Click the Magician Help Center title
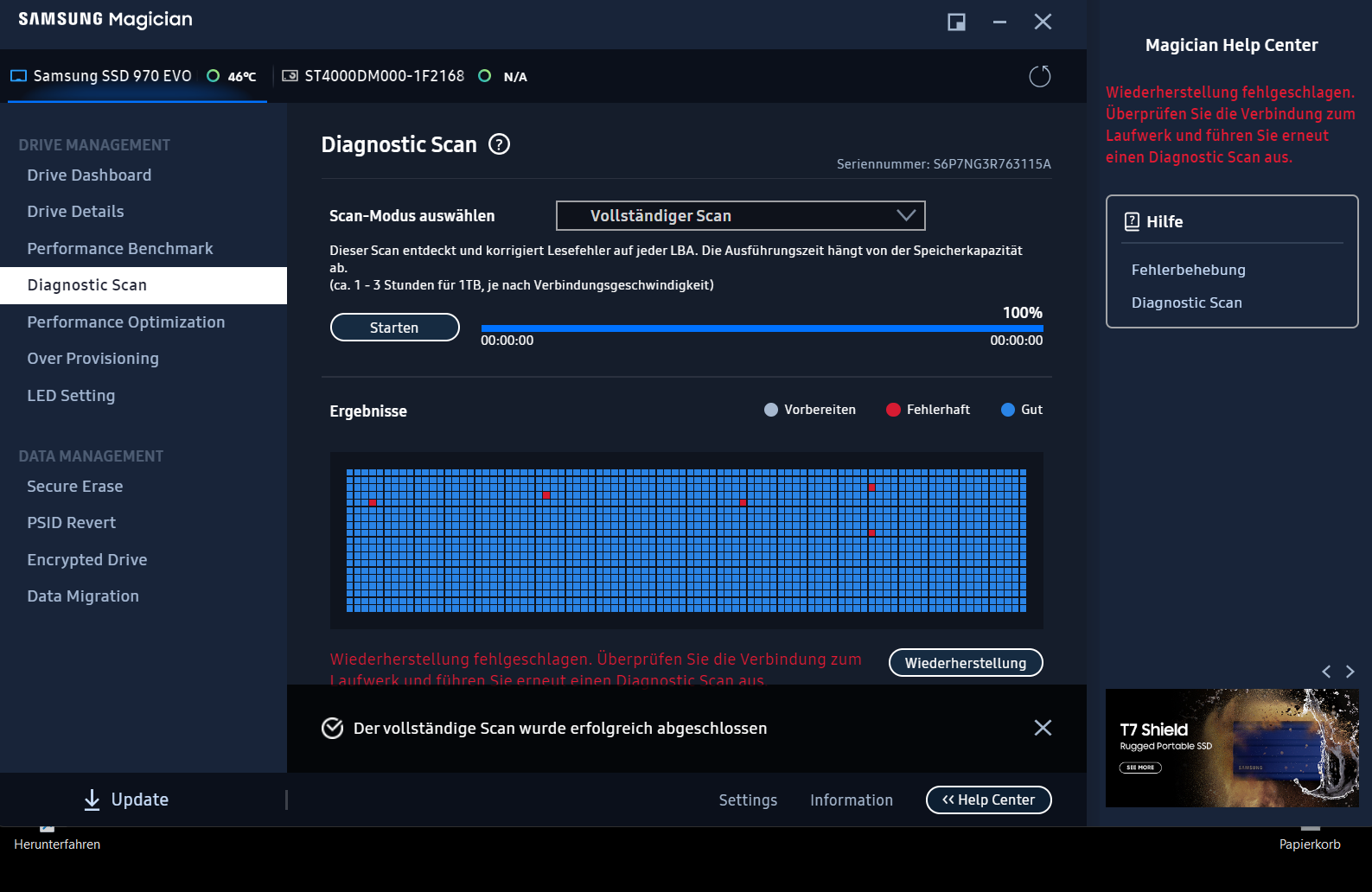The width and height of the screenshot is (1372, 892). [1231, 45]
